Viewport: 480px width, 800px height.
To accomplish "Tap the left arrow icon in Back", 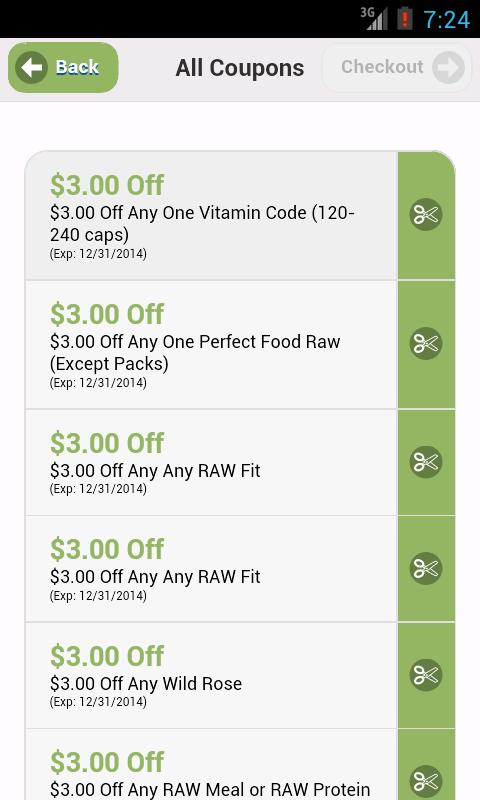I will pos(32,67).
